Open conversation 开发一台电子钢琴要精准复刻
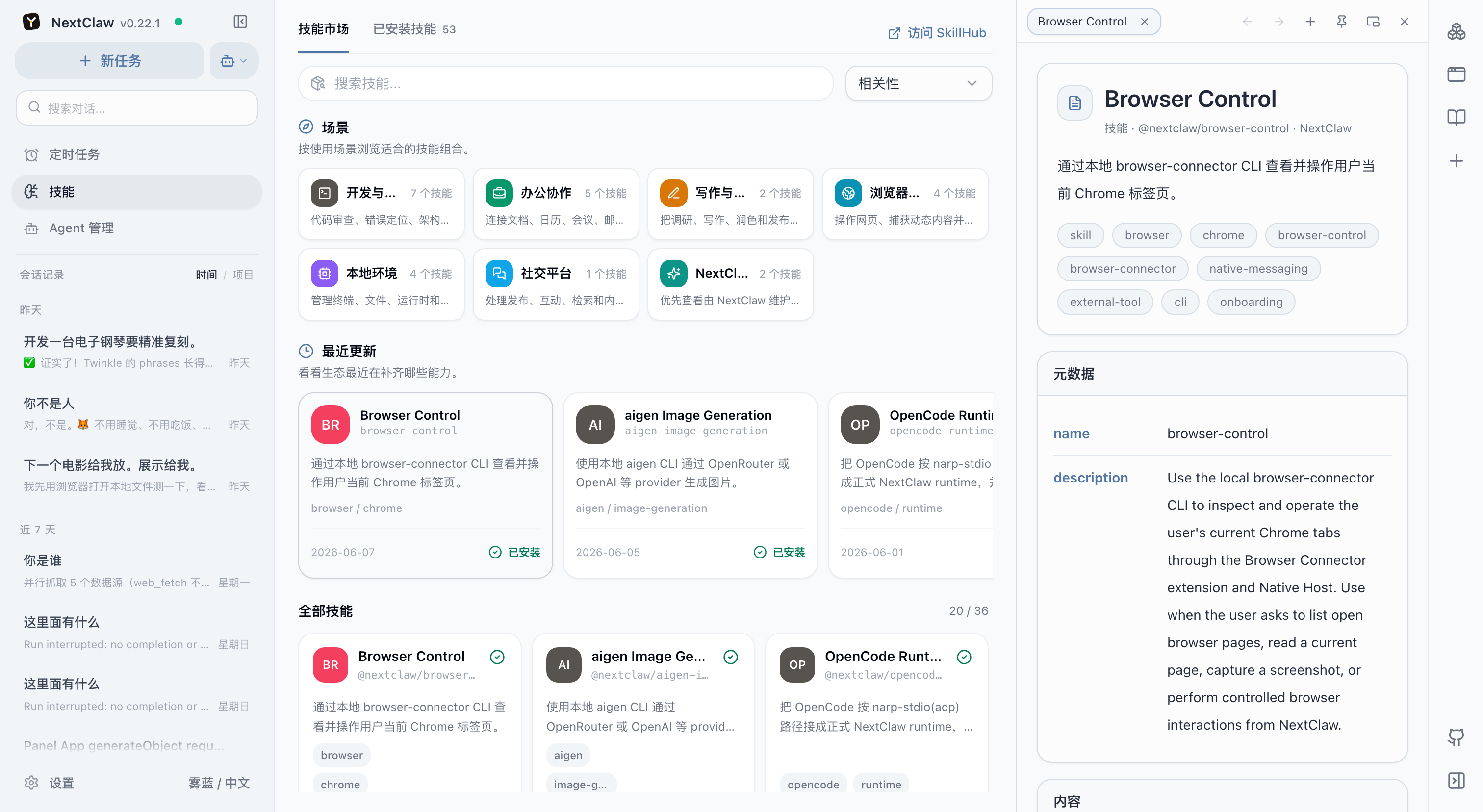1483x812 pixels. (x=136, y=351)
